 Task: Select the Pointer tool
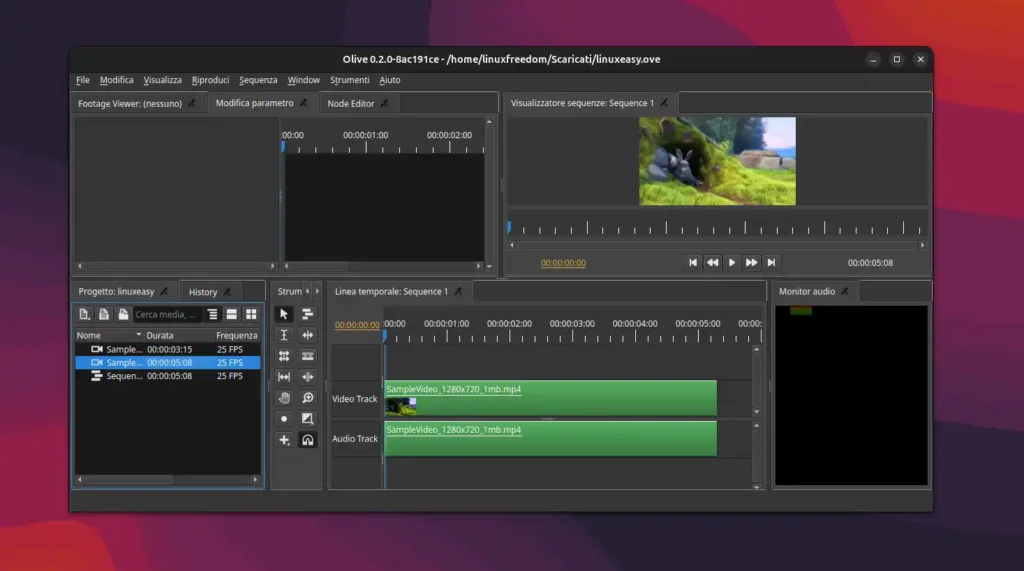tap(283, 314)
